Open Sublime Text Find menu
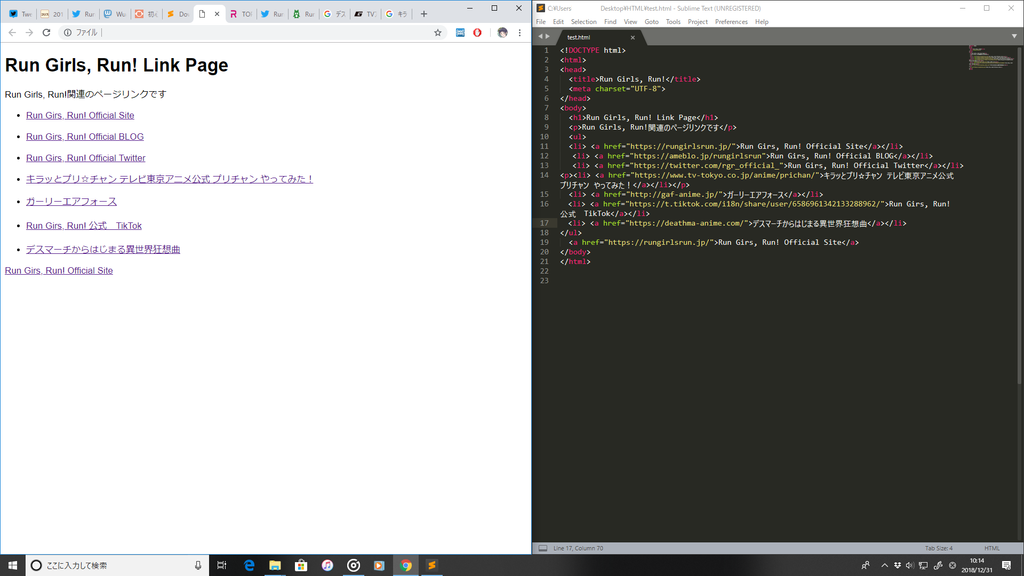 point(610,22)
